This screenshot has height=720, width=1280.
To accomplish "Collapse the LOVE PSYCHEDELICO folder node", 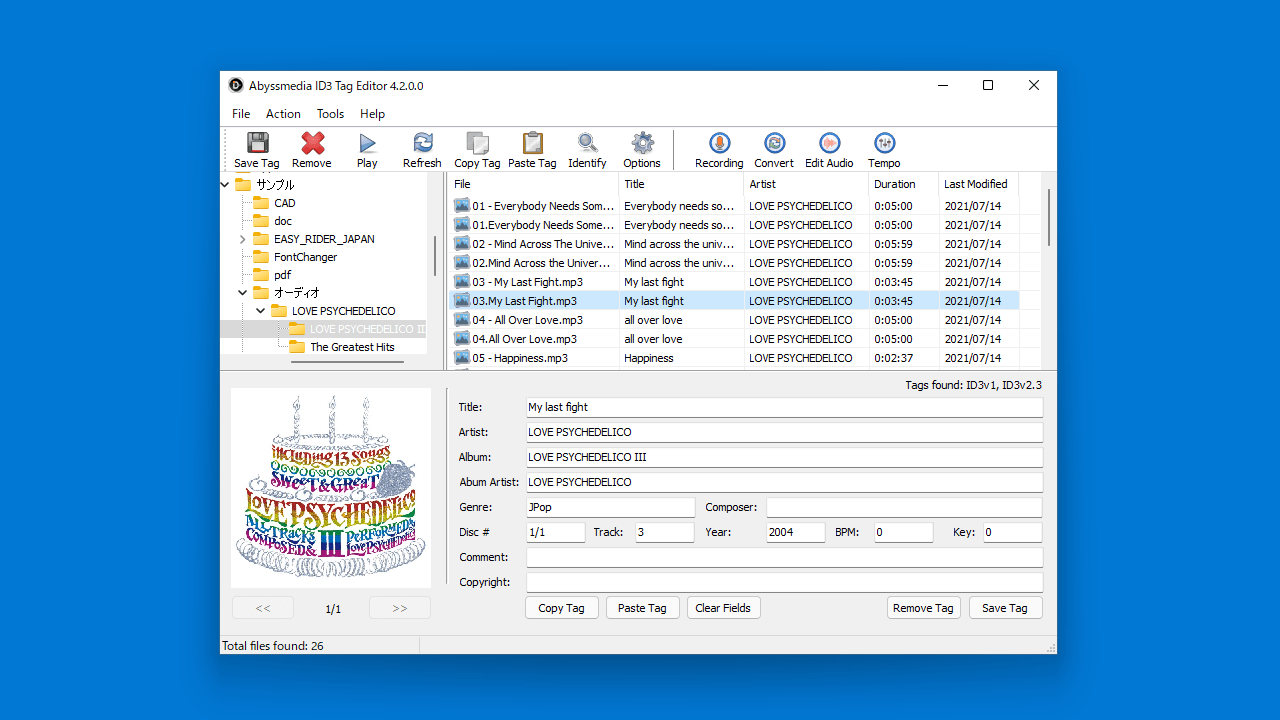I will click(x=260, y=311).
